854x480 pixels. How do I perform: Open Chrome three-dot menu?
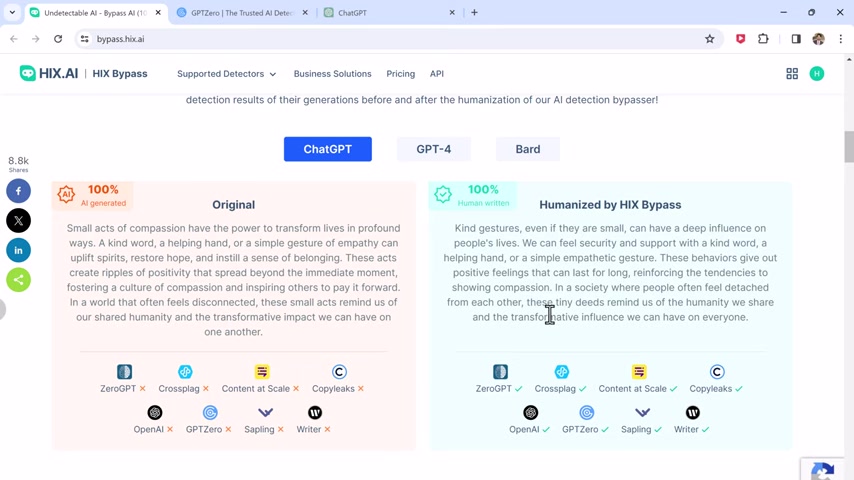click(840, 39)
